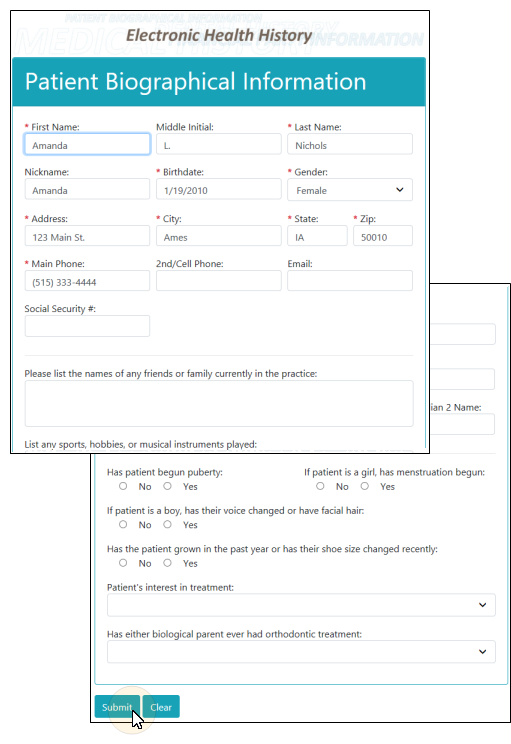Screen dimensions: 511x744
Task: Open Patient's interest in treatment dropdown
Action: click(x=301, y=605)
